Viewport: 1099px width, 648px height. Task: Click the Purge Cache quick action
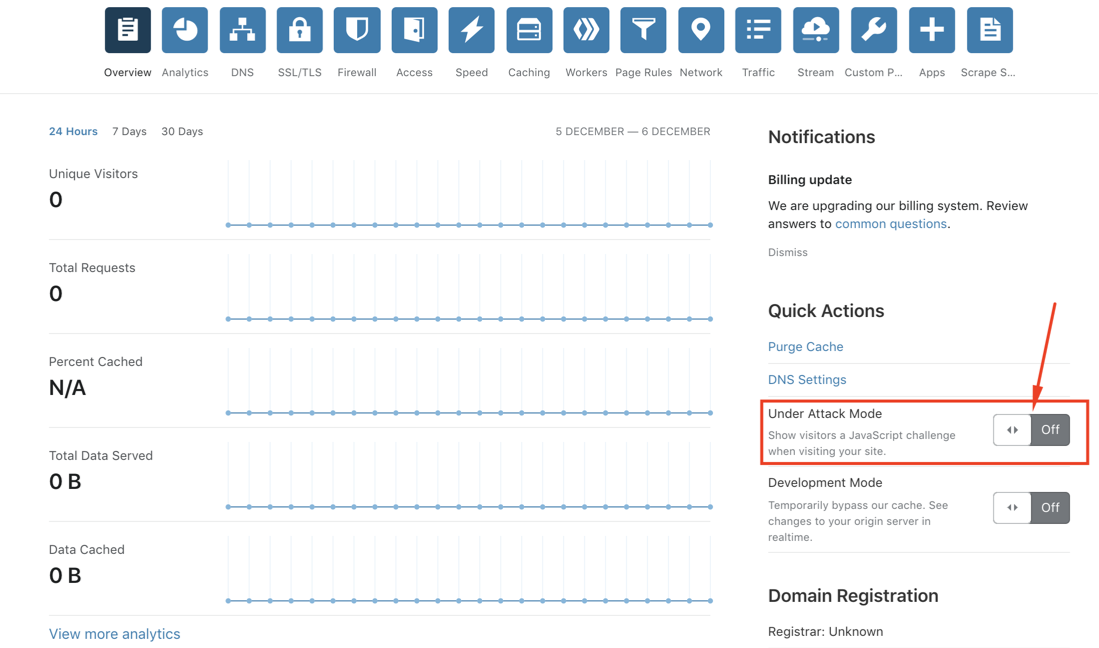(x=805, y=347)
